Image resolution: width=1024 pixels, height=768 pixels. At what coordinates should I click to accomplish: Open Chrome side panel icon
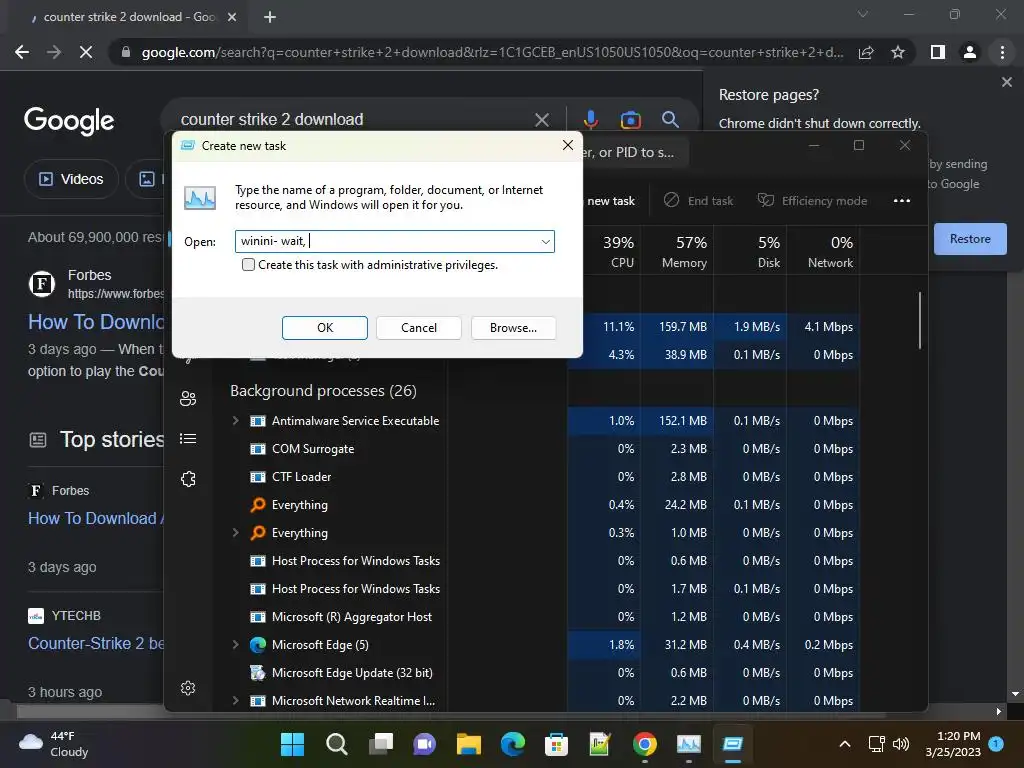938,52
